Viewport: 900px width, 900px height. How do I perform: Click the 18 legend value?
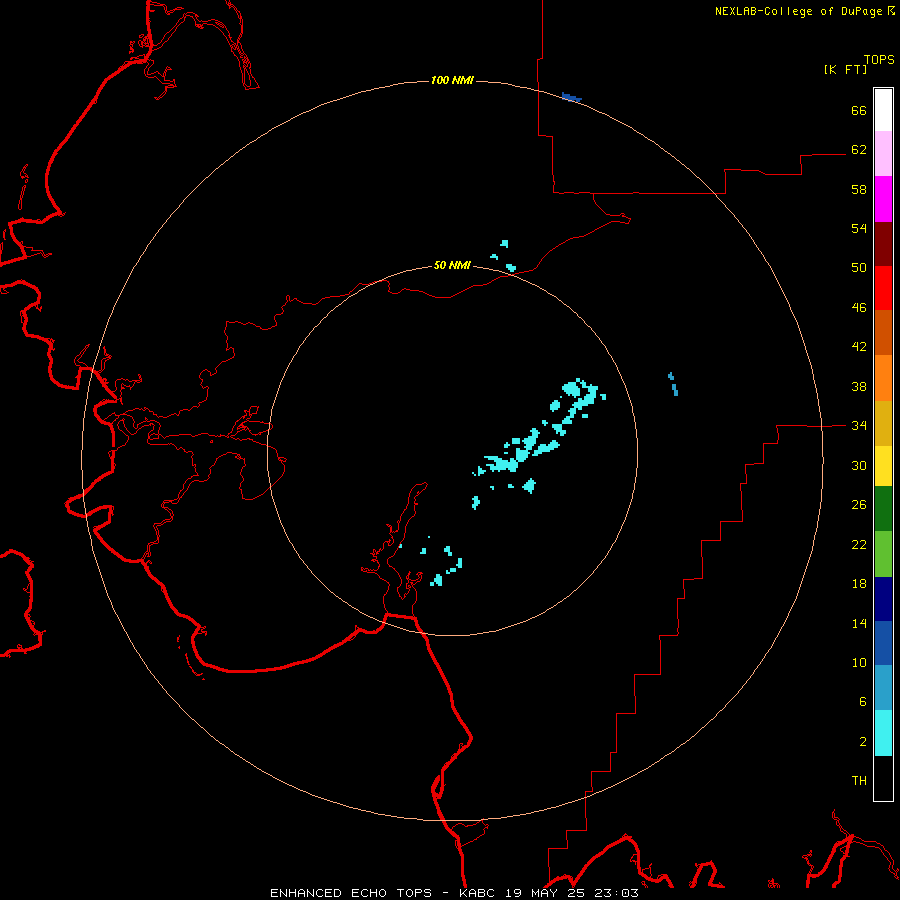tap(859, 583)
